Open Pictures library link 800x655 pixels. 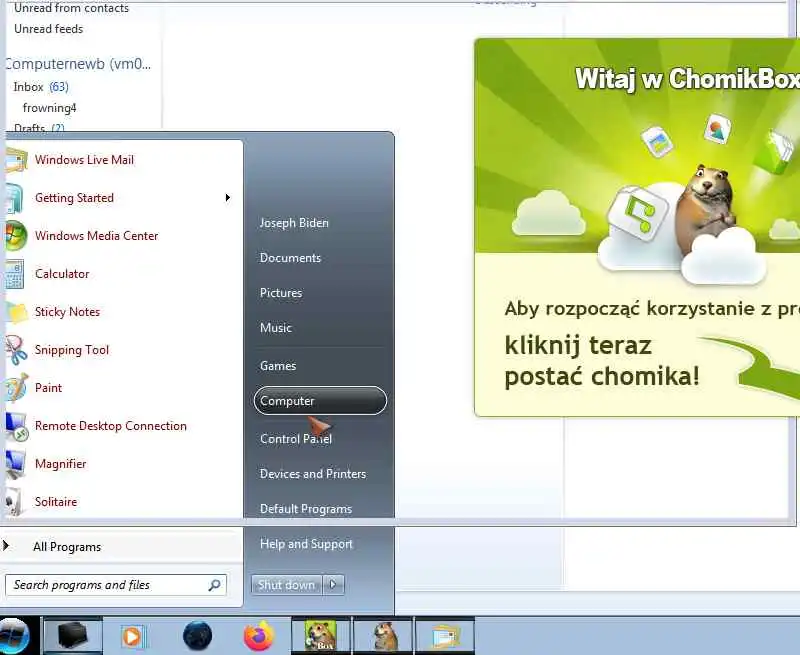tap(281, 293)
